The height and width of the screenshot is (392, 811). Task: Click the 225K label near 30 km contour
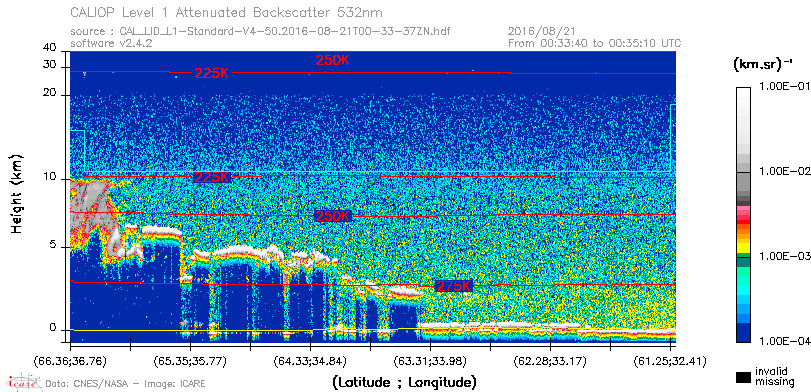click(212, 73)
